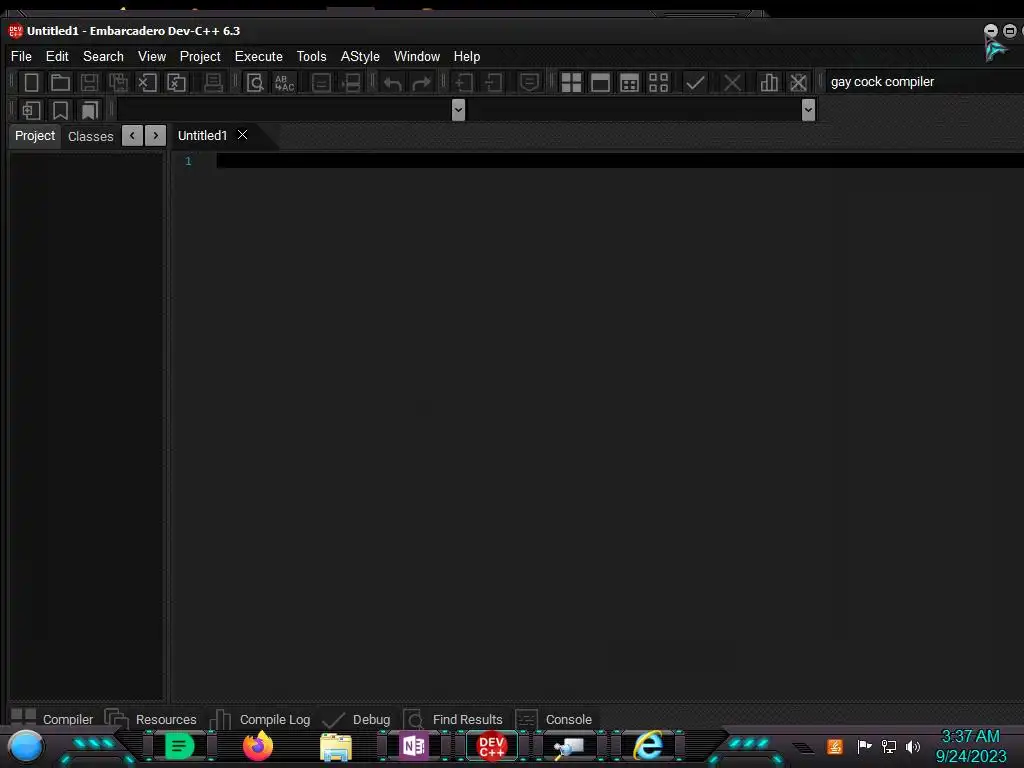
Task: Open the Window menu
Action: click(x=417, y=56)
